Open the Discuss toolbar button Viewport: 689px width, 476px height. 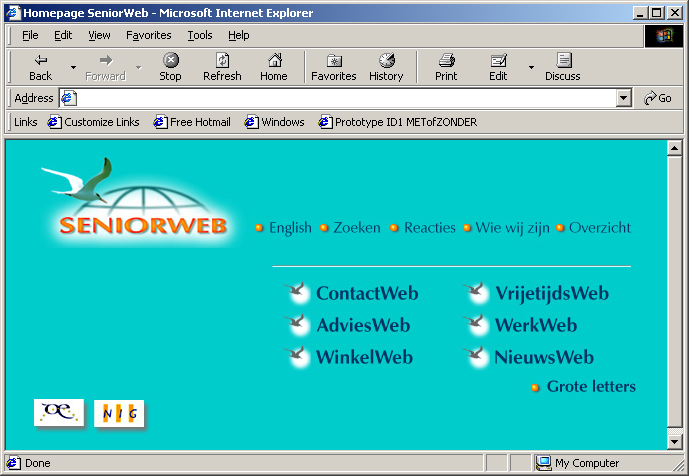(563, 67)
